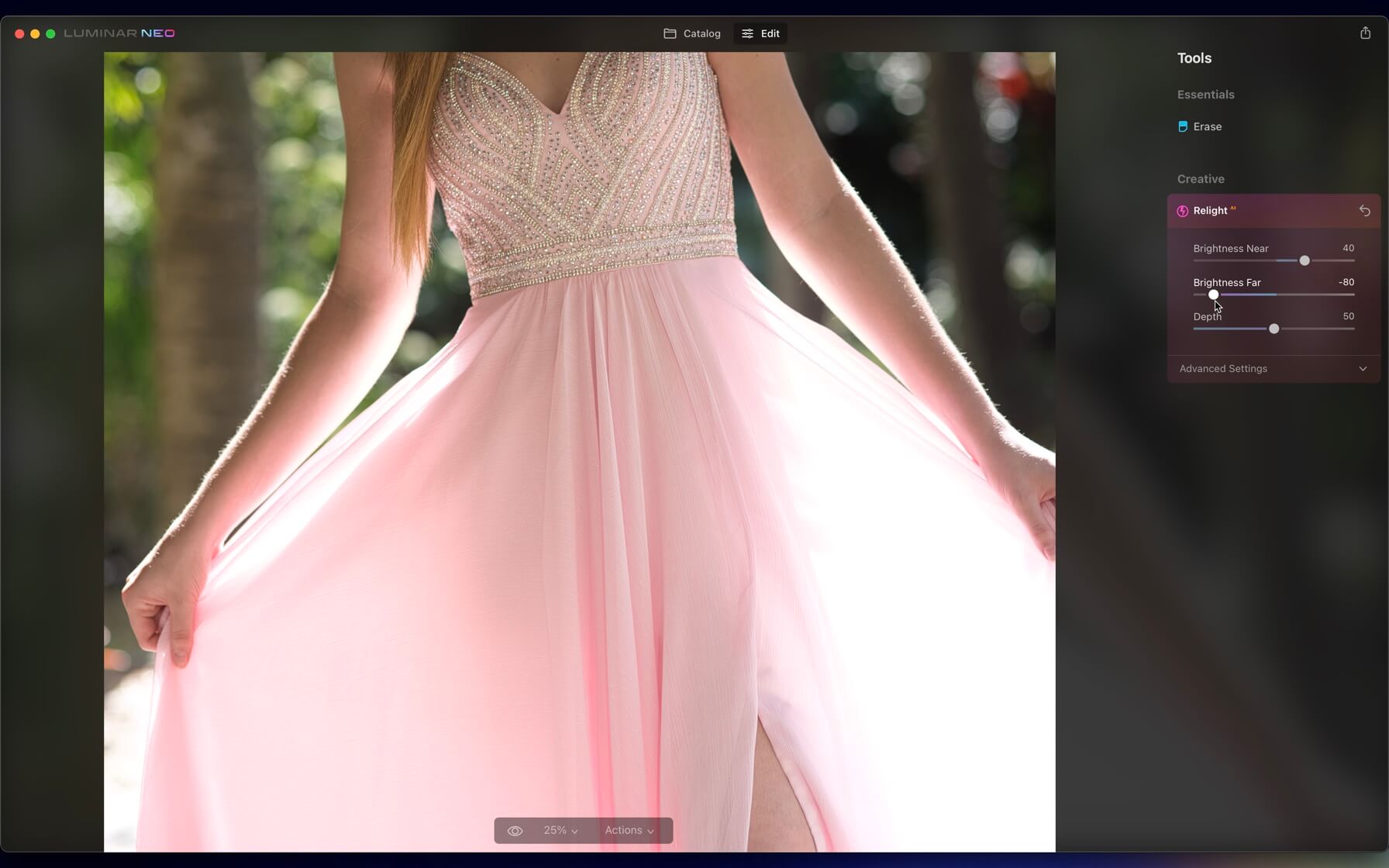Close the window with red button
This screenshot has height=868, width=1389.
(x=19, y=33)
